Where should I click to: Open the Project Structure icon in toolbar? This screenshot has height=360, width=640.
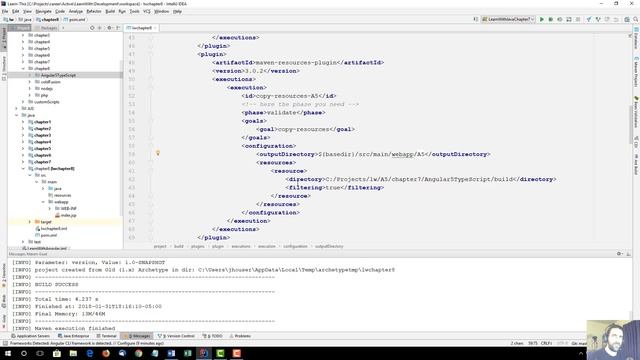click(x=627, y=19)
